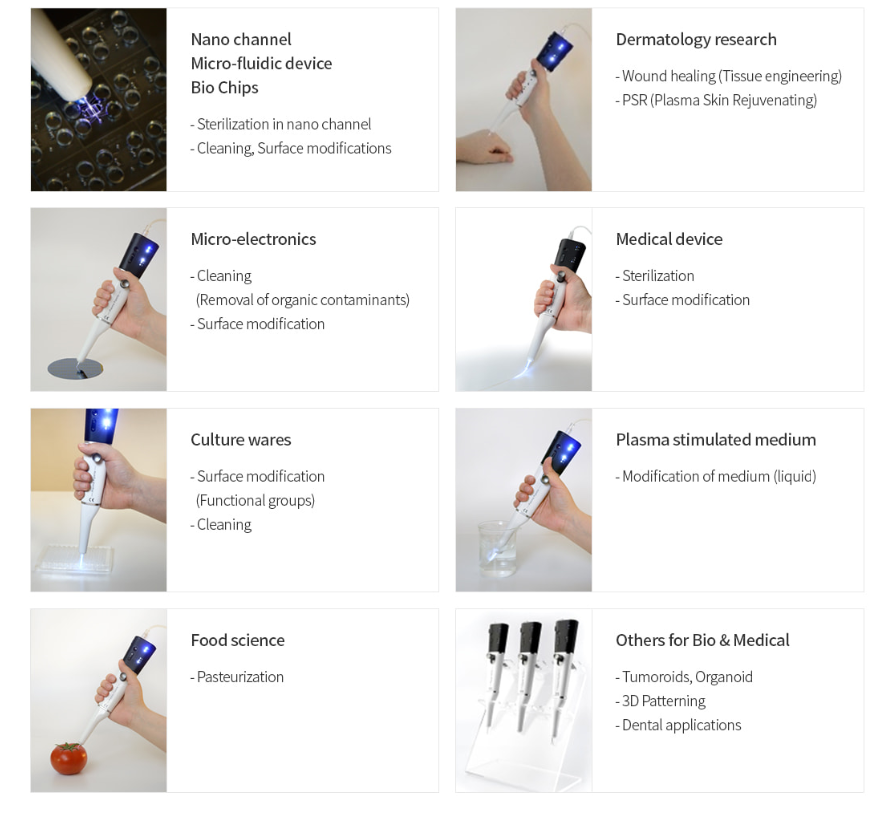
Task: Select Modification of medium (liquid) text
Action: tap(716, 477)
